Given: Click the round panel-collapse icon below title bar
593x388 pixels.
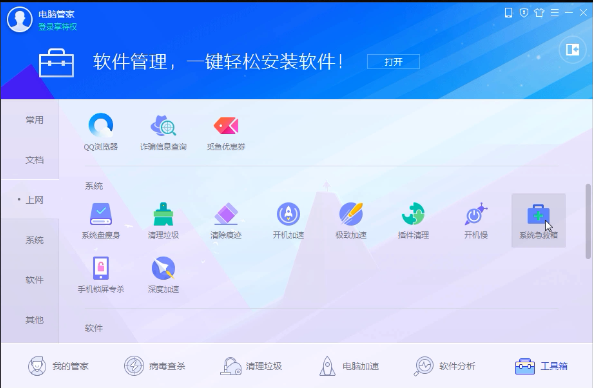Looking at the screenshot, I should click(573, 50).
